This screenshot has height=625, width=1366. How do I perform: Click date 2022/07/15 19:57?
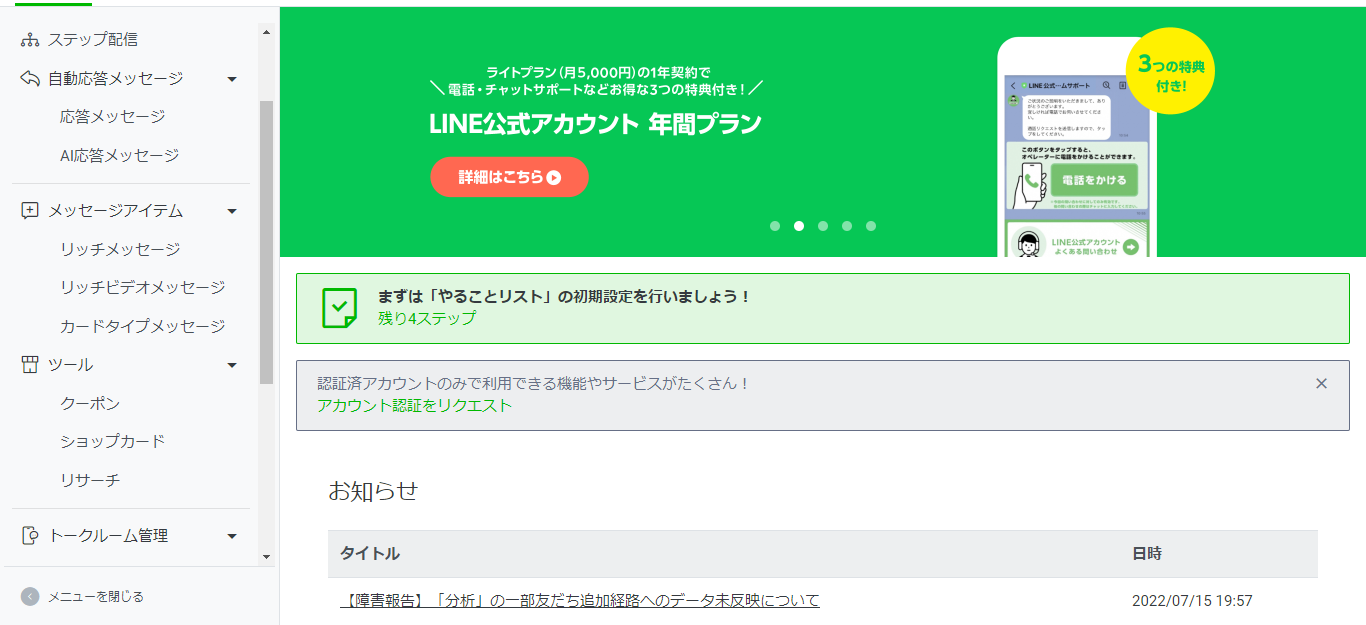[x=1192, y=601]
